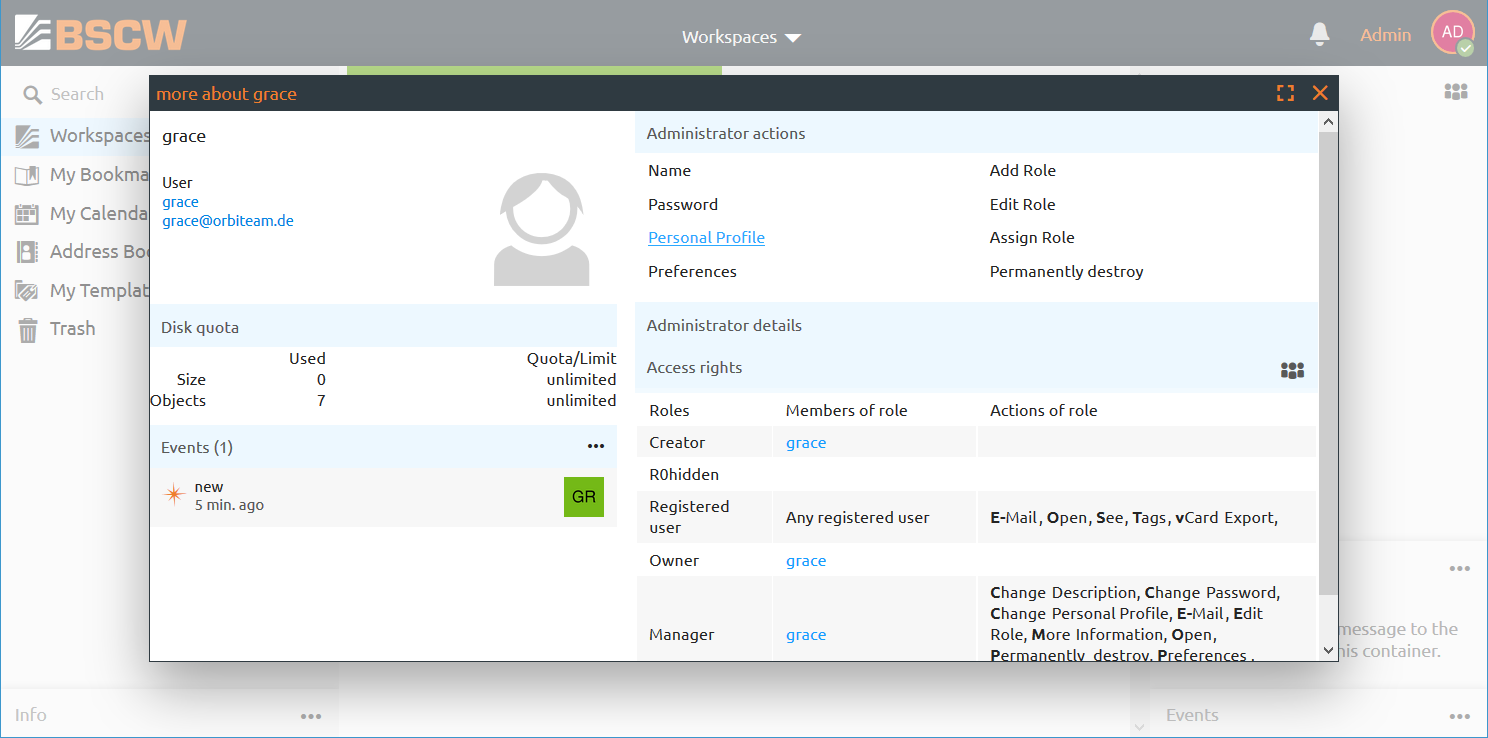Image resolution: width=1488 pixels, height=738 pixels.
Task: Click the notifications bell icon
Action: [1319, 35]
